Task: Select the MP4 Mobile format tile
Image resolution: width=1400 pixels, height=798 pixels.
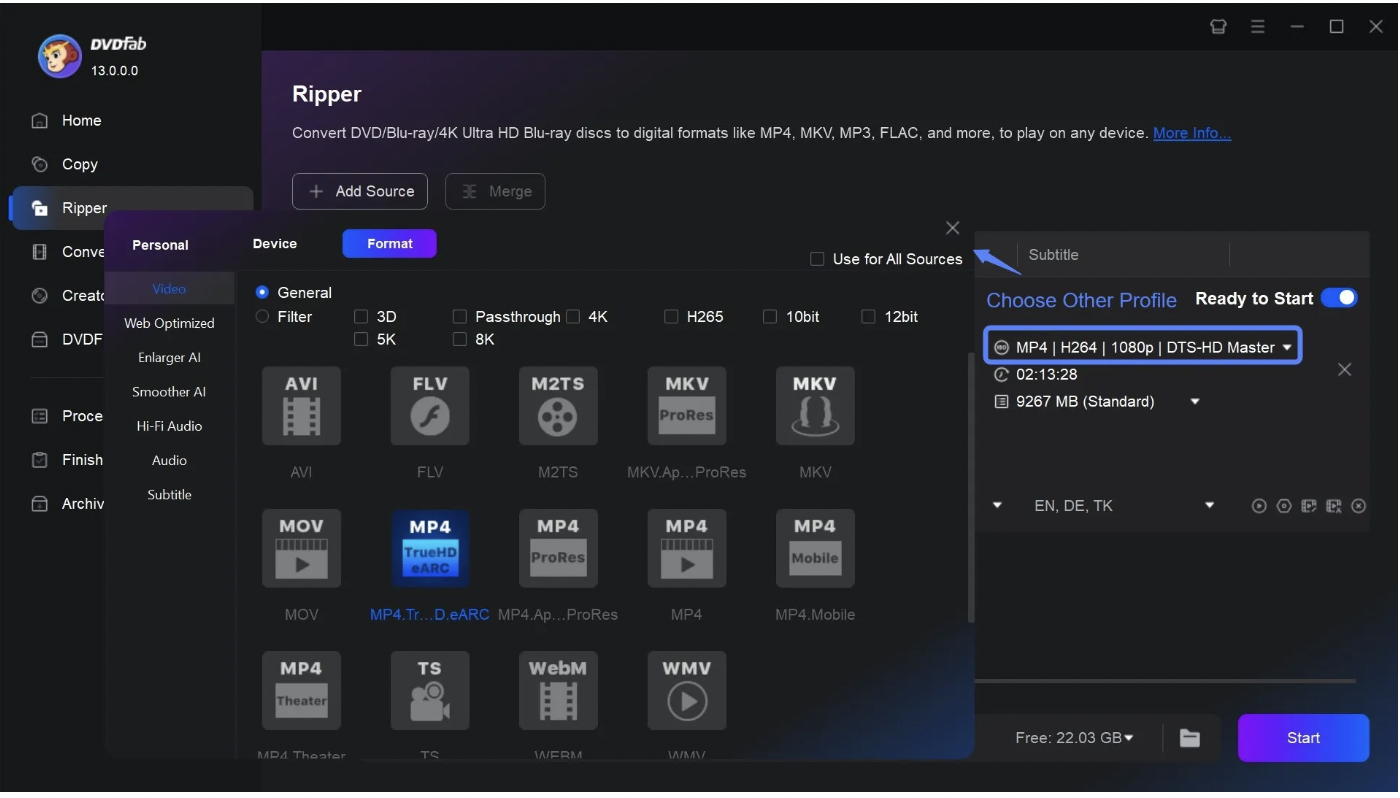Action: [x=815, y=548]
